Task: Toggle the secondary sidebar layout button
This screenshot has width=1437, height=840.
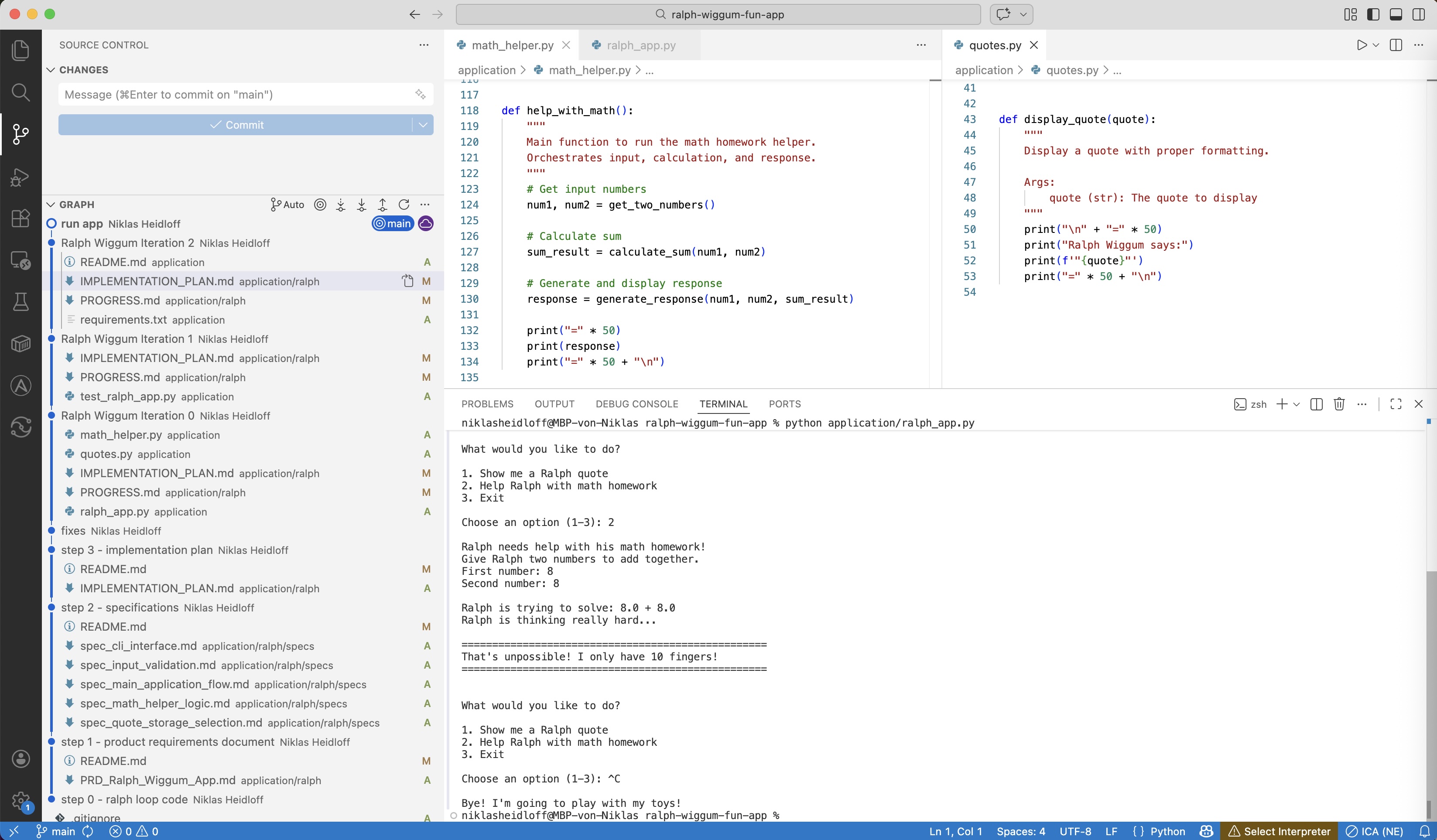Action: click(1418, 14)
